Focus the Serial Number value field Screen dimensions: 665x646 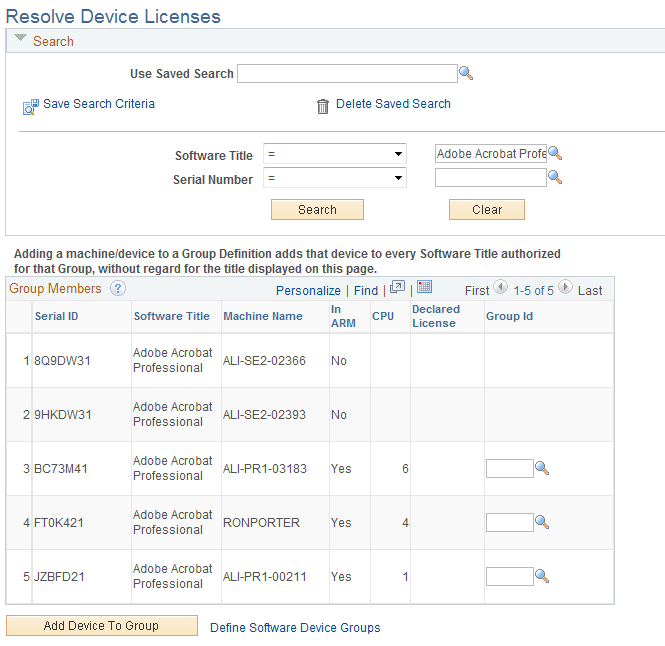click(x=491, y=178)
